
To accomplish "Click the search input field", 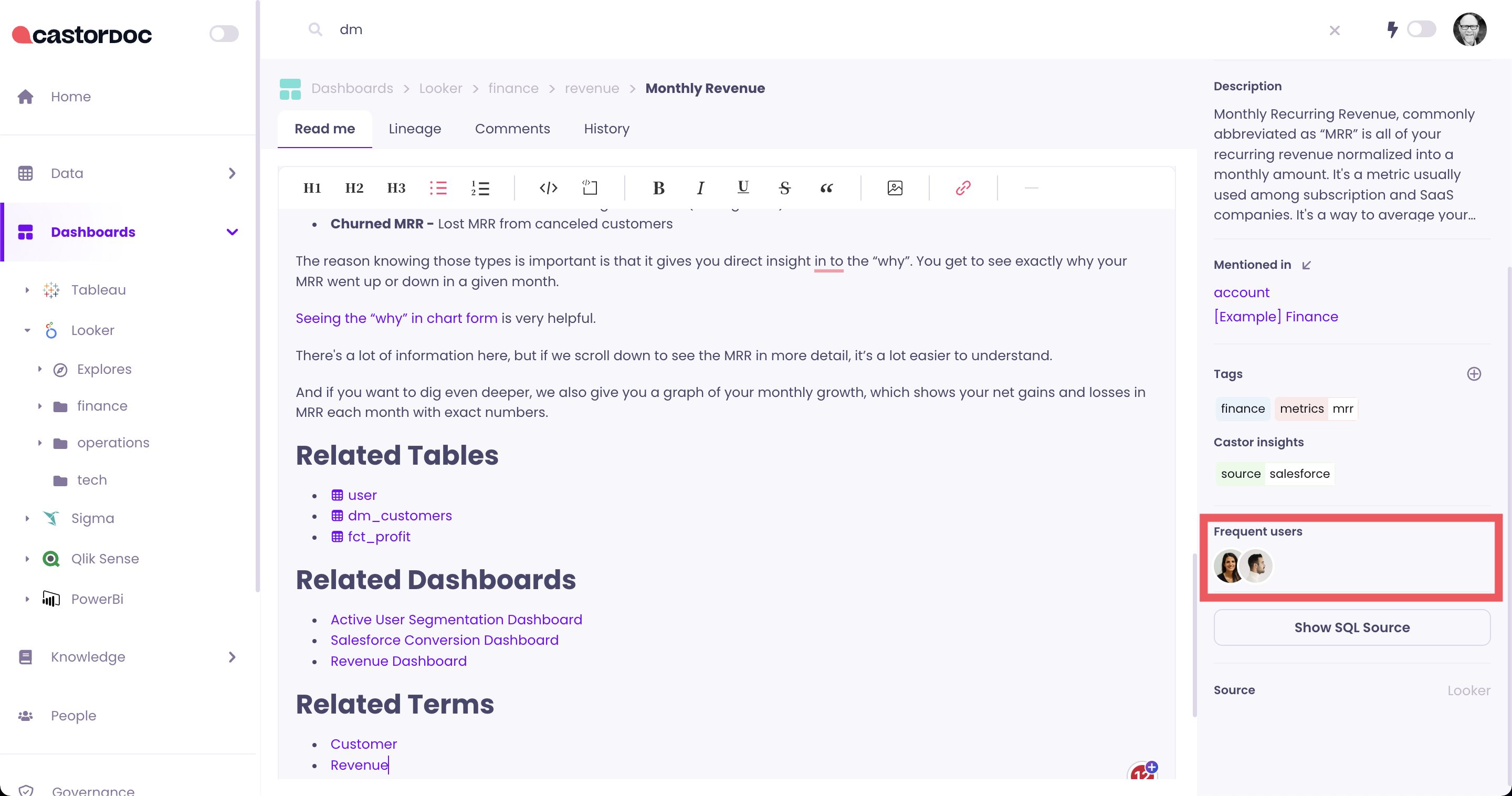I will (x=822, y=29).
